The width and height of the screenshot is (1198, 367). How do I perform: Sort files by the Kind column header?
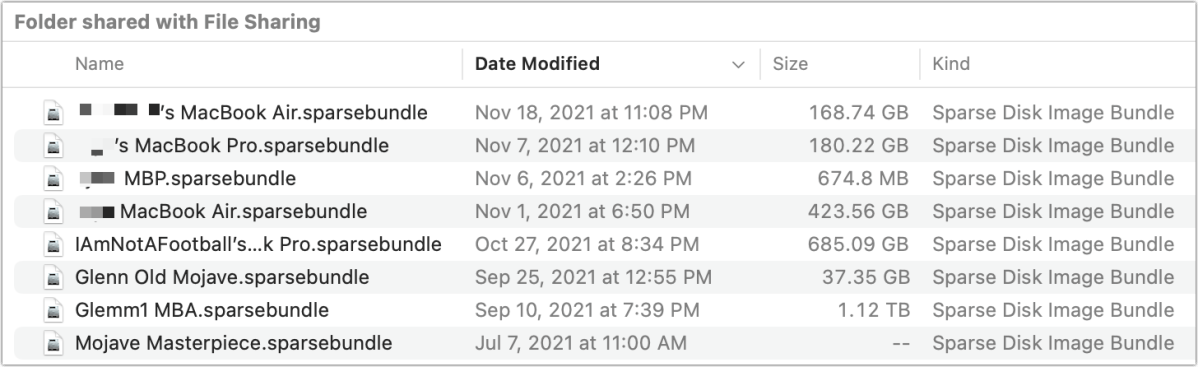(x=951, y=63)
